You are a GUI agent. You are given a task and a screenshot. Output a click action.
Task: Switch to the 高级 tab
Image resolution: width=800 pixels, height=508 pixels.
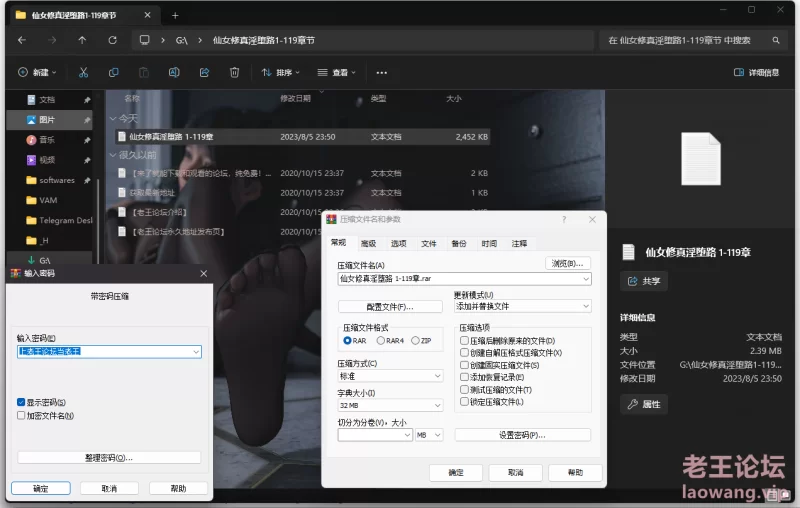368,244
